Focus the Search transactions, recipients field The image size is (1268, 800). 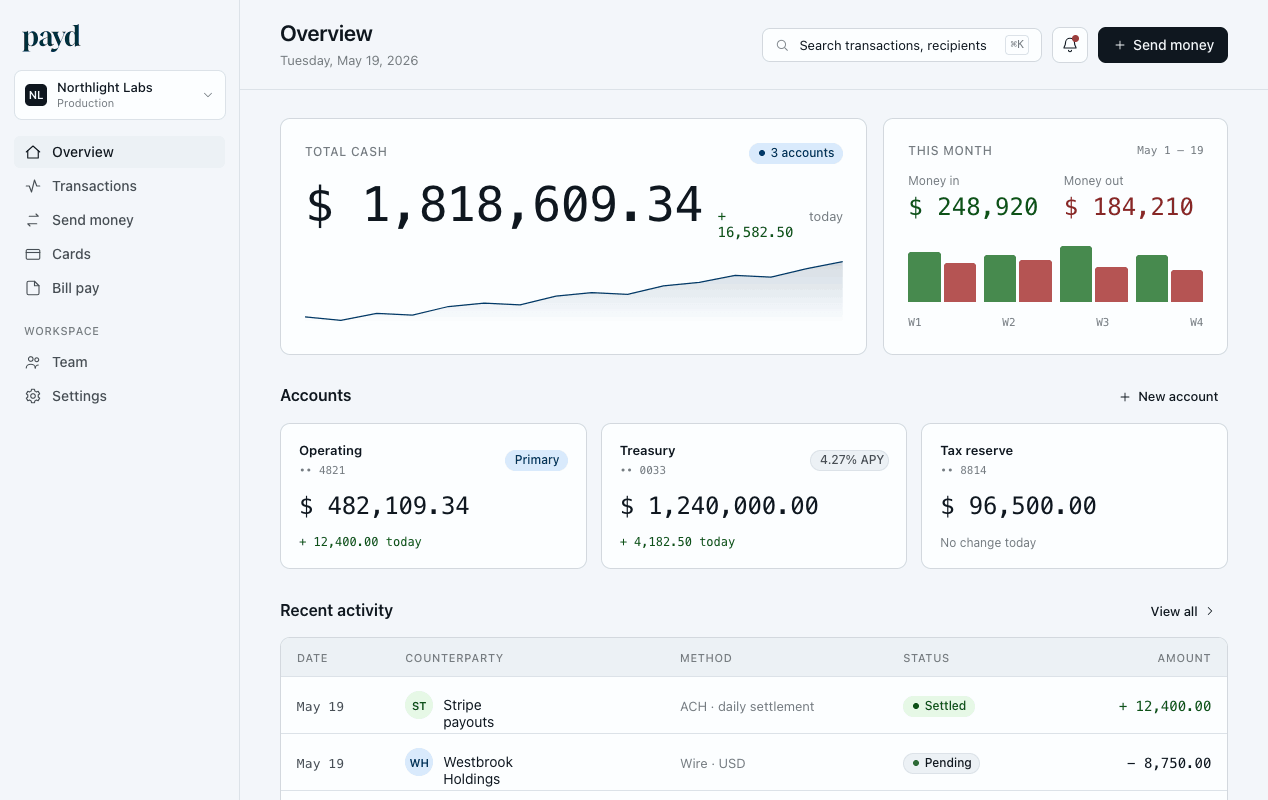[901, 45]
